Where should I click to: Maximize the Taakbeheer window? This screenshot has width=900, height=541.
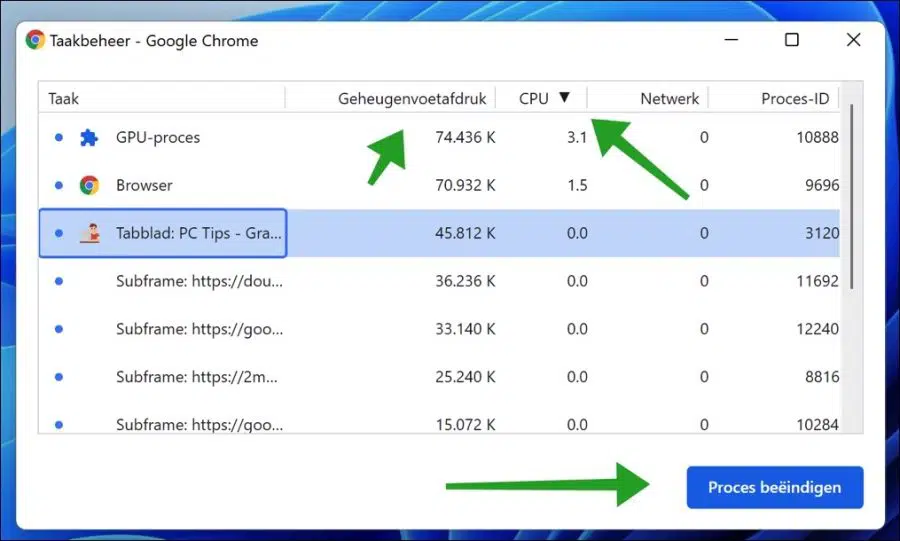pos(792,40)
